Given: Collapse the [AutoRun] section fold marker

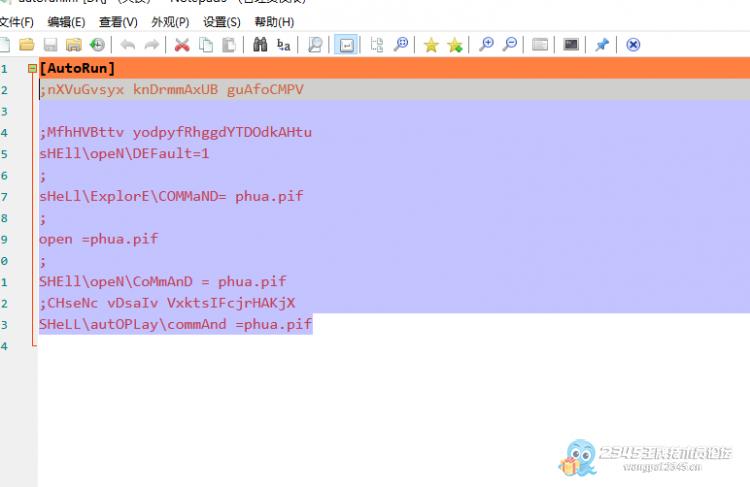Looking at the screenshot, I should tap(33, 69).
